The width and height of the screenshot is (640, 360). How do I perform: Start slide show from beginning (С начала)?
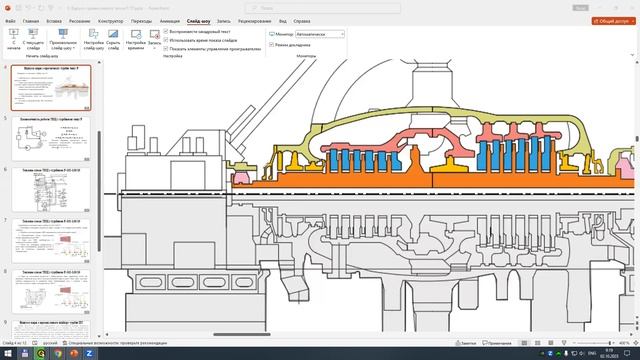(x=13, y=39)
